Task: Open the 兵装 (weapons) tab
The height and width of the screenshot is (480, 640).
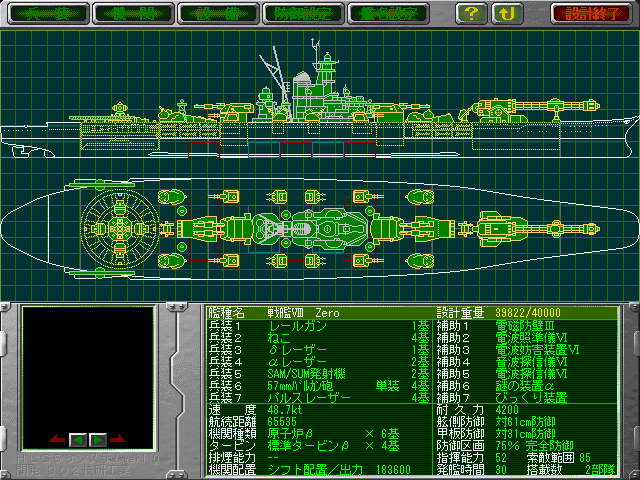Action: 48,14
